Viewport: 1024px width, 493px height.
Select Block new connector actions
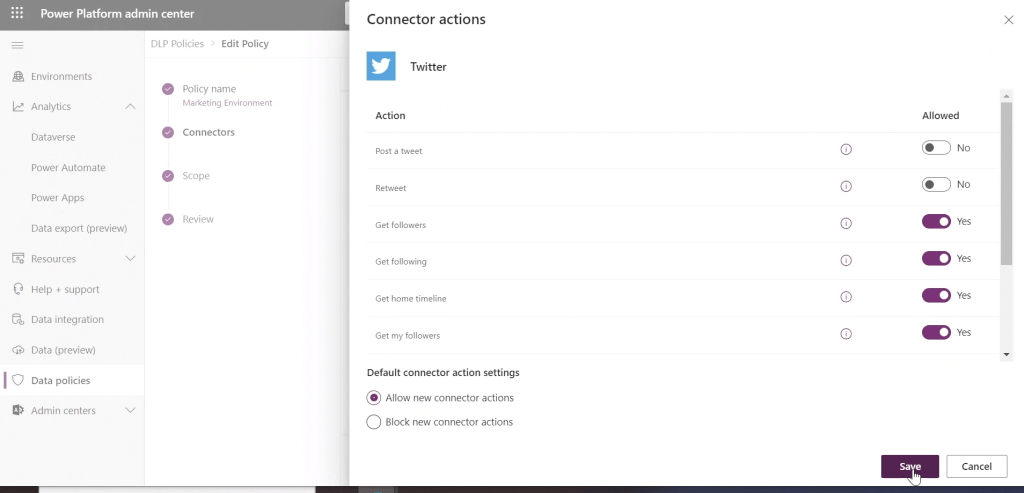(x=374, y=422)
